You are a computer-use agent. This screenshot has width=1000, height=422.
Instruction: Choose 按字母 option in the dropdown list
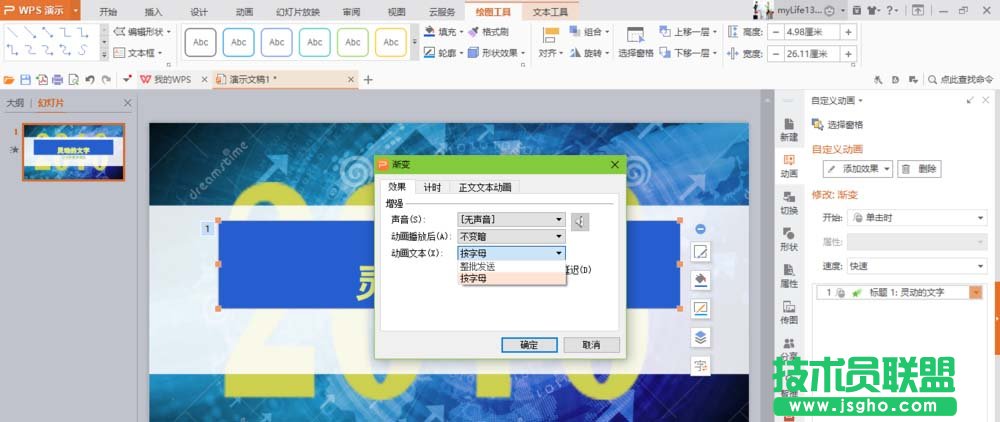(x=511, y=279)
